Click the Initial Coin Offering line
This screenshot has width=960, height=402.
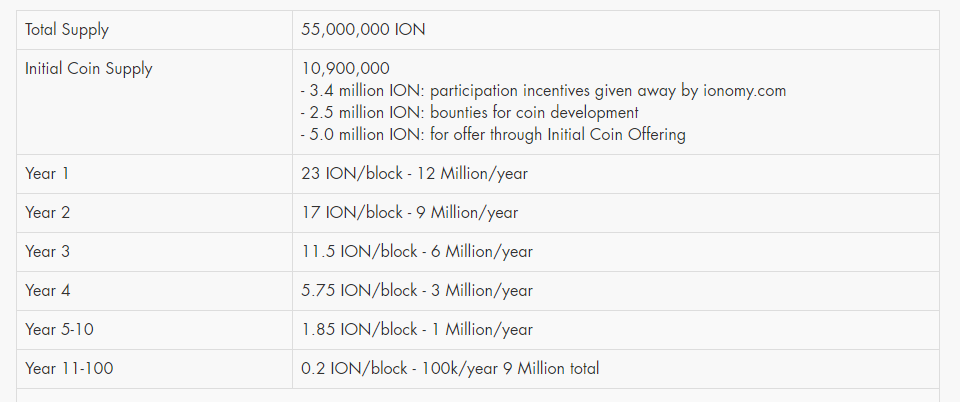click(x=493, y=135)
